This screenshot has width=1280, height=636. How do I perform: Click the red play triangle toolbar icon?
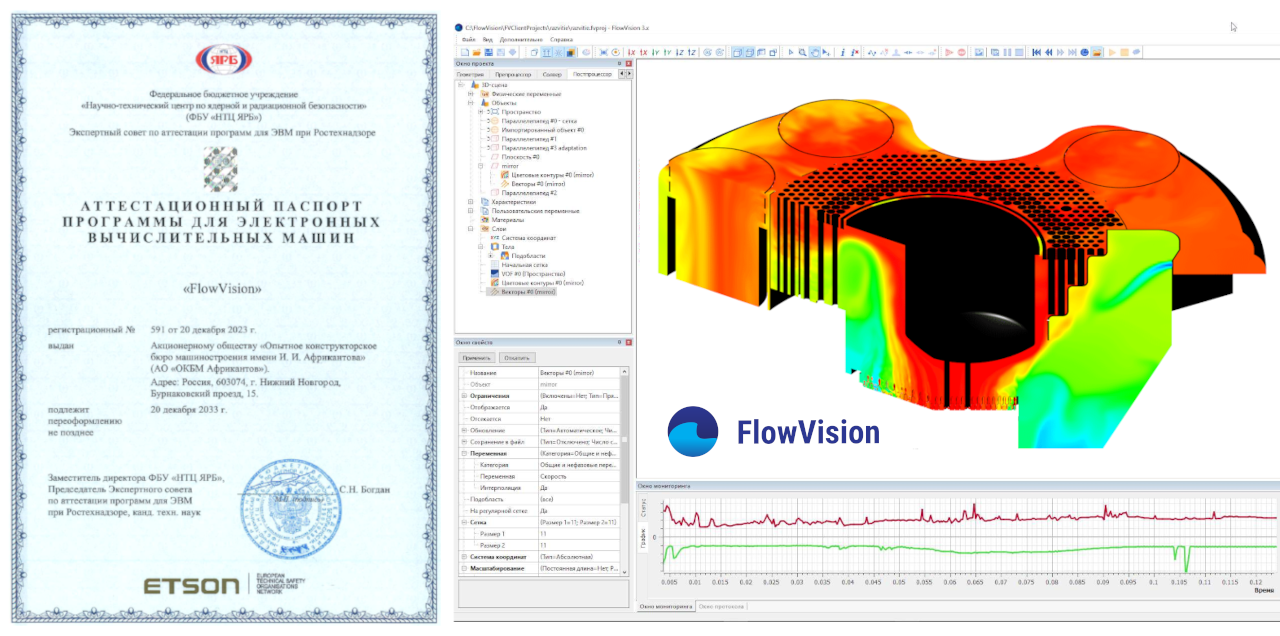click(x=949, y=52)
